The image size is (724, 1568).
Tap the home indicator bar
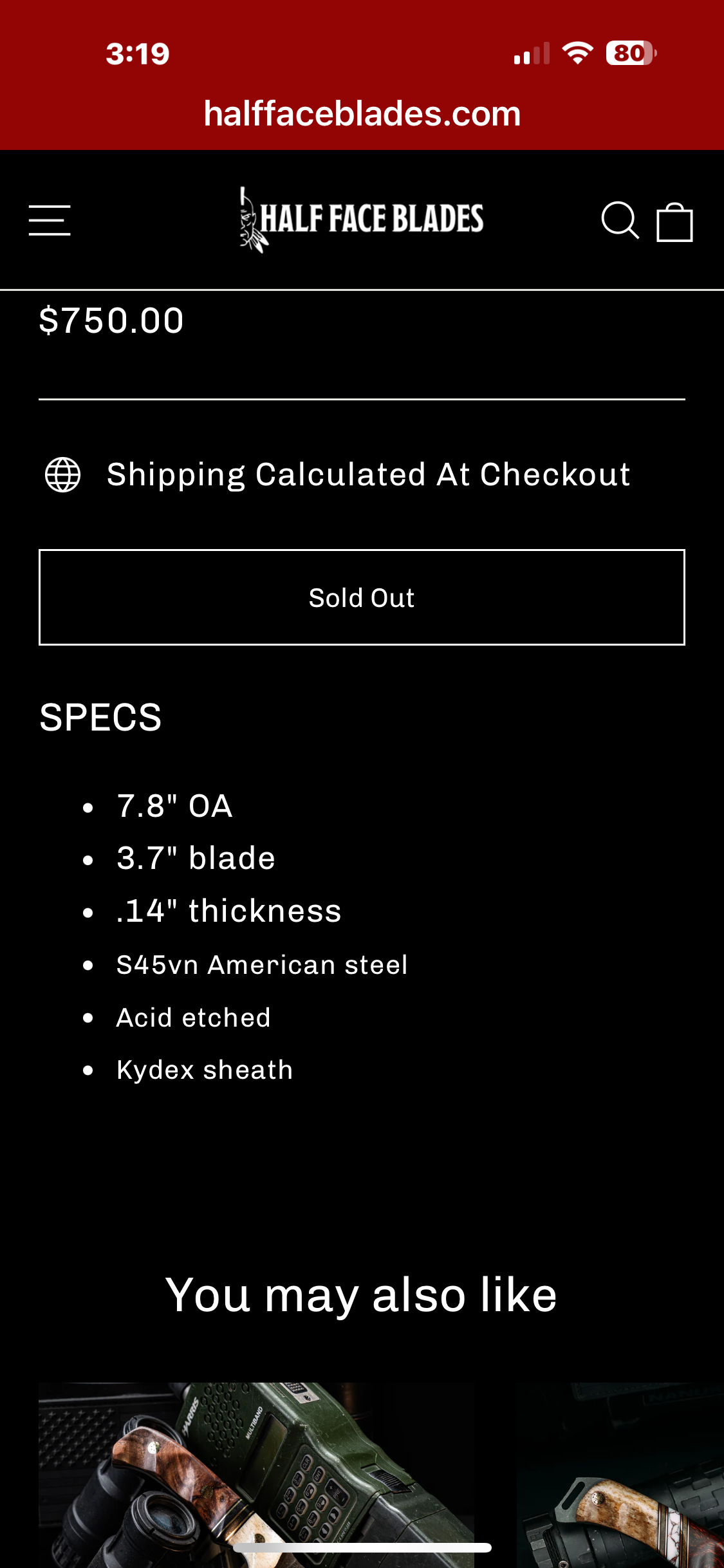pyautogui.click(x=362, y=1547)
